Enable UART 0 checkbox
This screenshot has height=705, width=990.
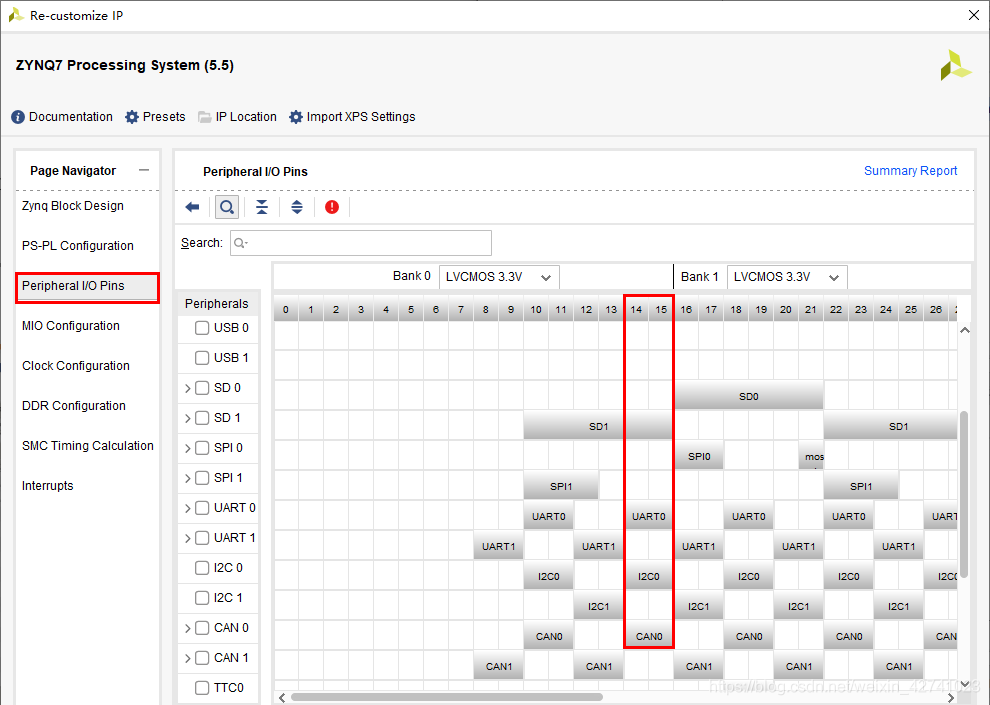pos(202,508)
